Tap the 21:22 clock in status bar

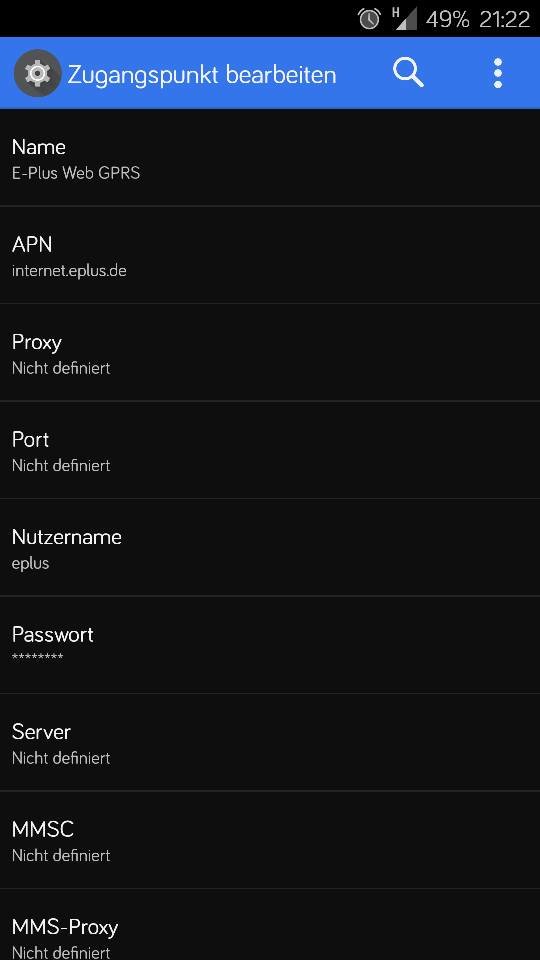point(504,20)
